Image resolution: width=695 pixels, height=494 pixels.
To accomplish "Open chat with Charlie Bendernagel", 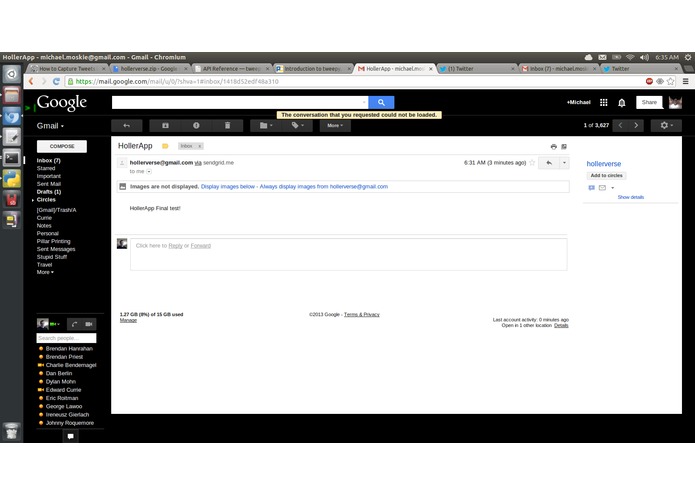I will [71, 365].
